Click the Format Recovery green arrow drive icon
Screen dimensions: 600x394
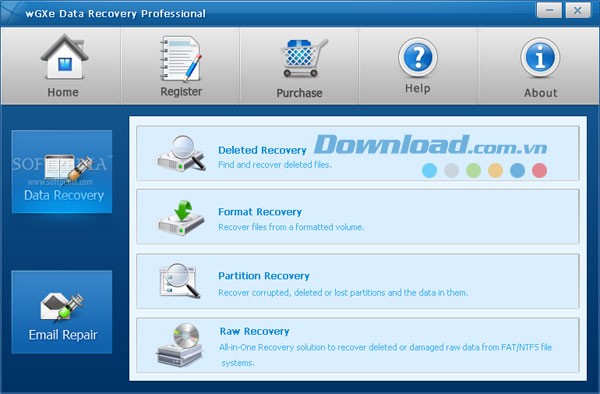coord(181,217)
